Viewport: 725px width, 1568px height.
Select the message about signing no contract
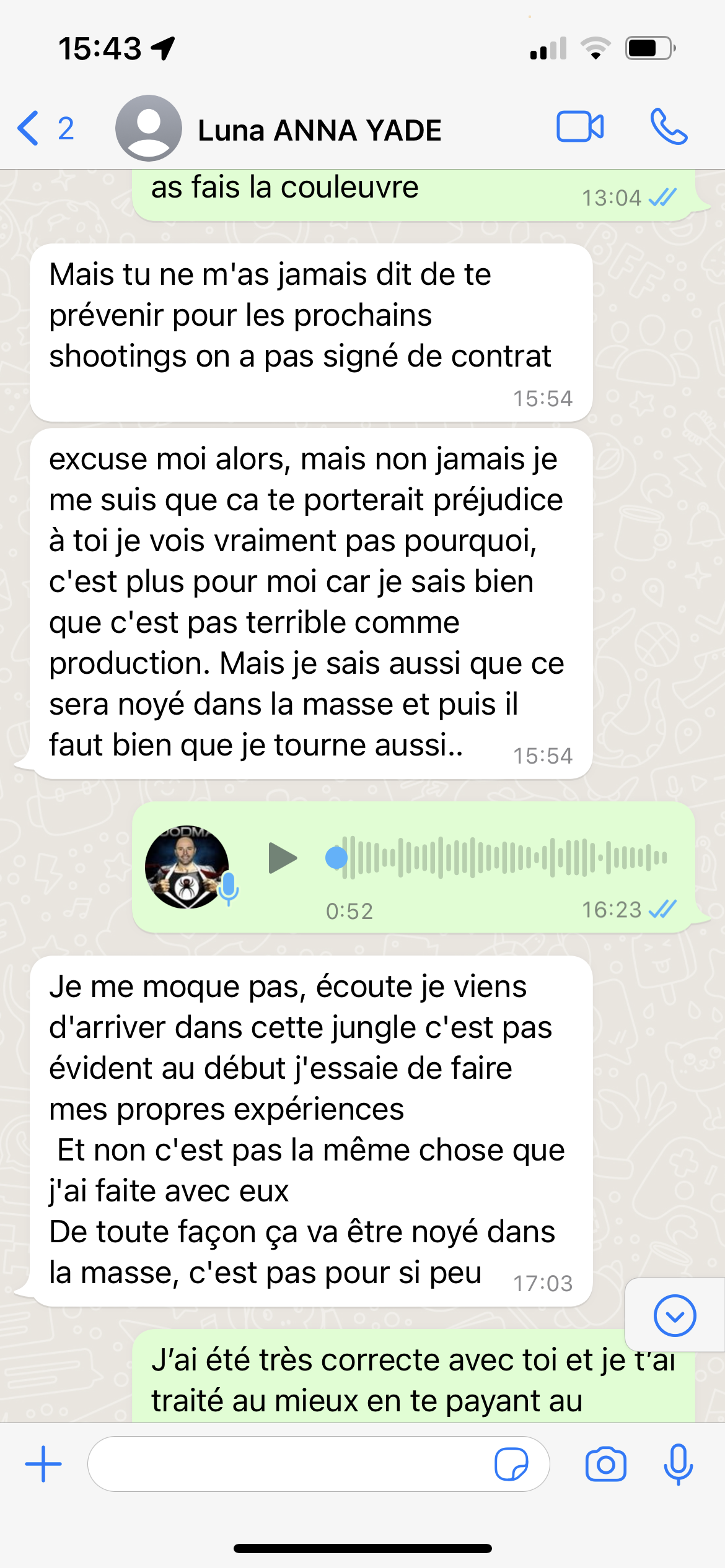pos(311,333)
